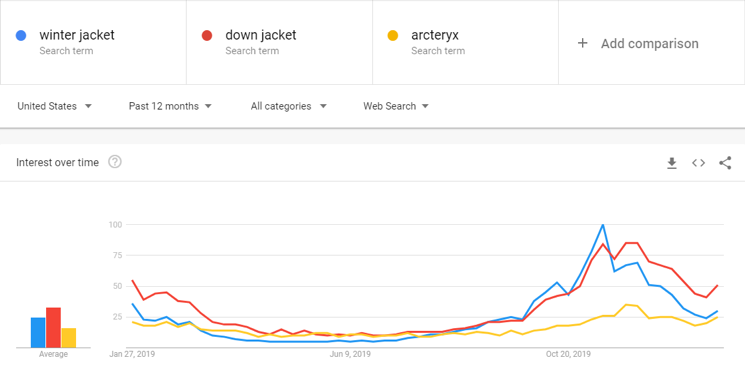Download the Interest over time data
The height and width of the screenshot is (372, 745).
[x=671, y=163]
